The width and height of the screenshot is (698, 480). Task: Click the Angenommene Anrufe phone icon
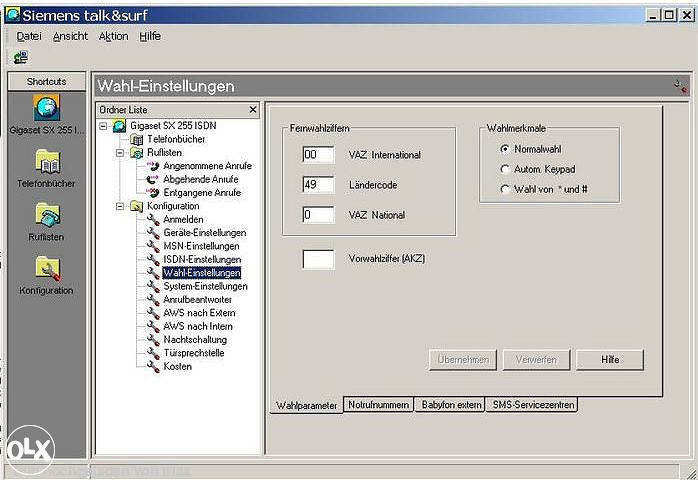(x=153, y=166)
